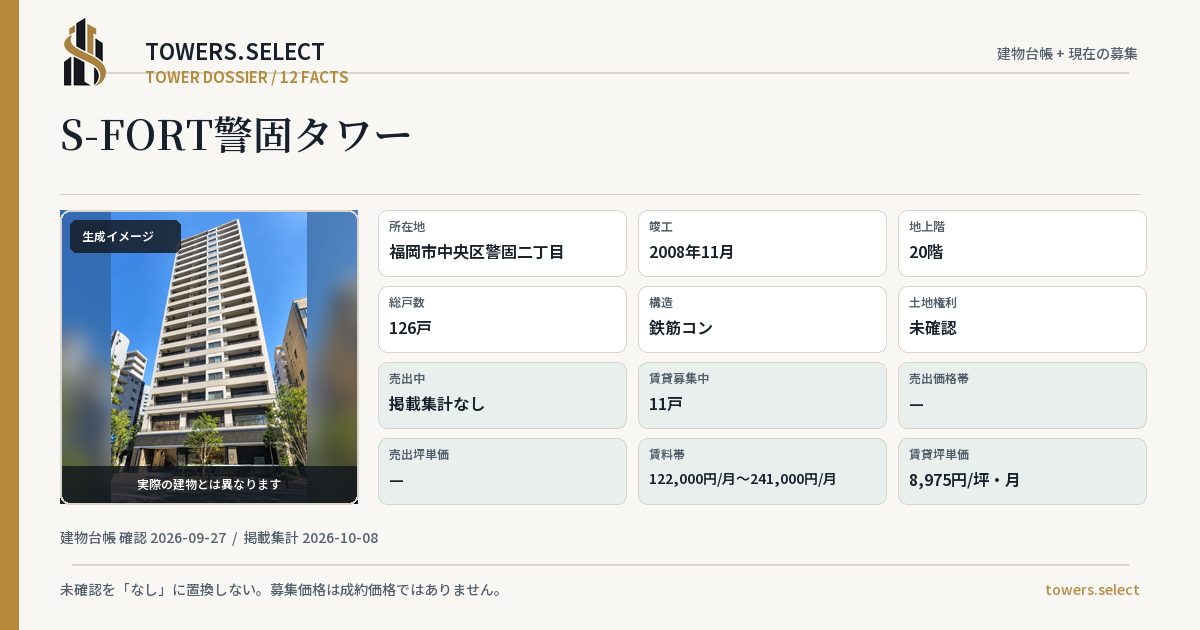Click the 8,975円/坪・月 rent unit price value
Screen dimensions: 1200x630
pos(964,480)
